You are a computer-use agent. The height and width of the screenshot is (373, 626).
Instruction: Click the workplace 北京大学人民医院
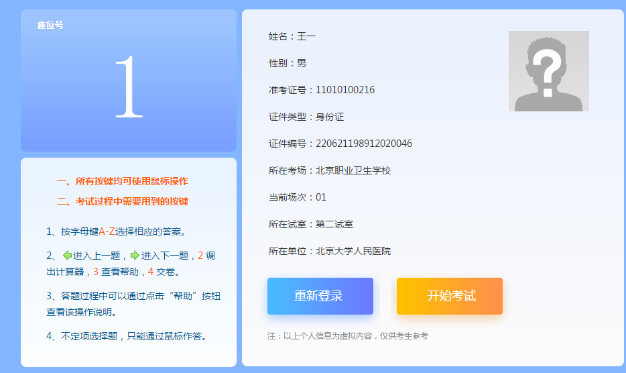tap(353, 251)
